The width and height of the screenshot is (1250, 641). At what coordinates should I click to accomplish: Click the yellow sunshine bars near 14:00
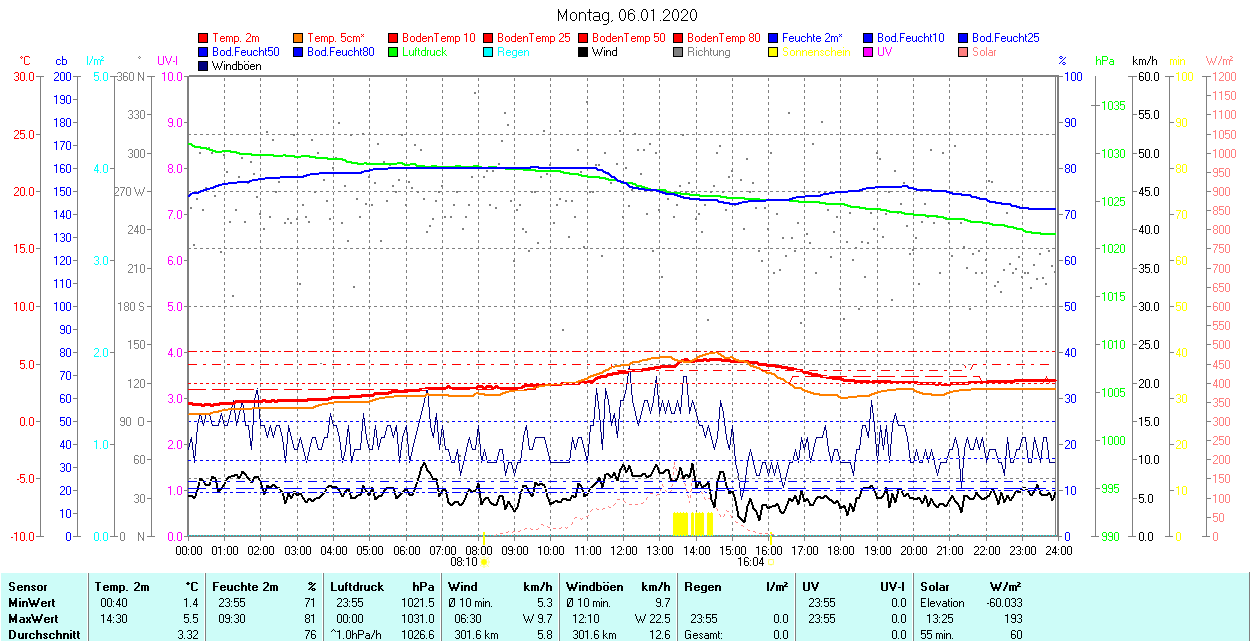point(693,524)
